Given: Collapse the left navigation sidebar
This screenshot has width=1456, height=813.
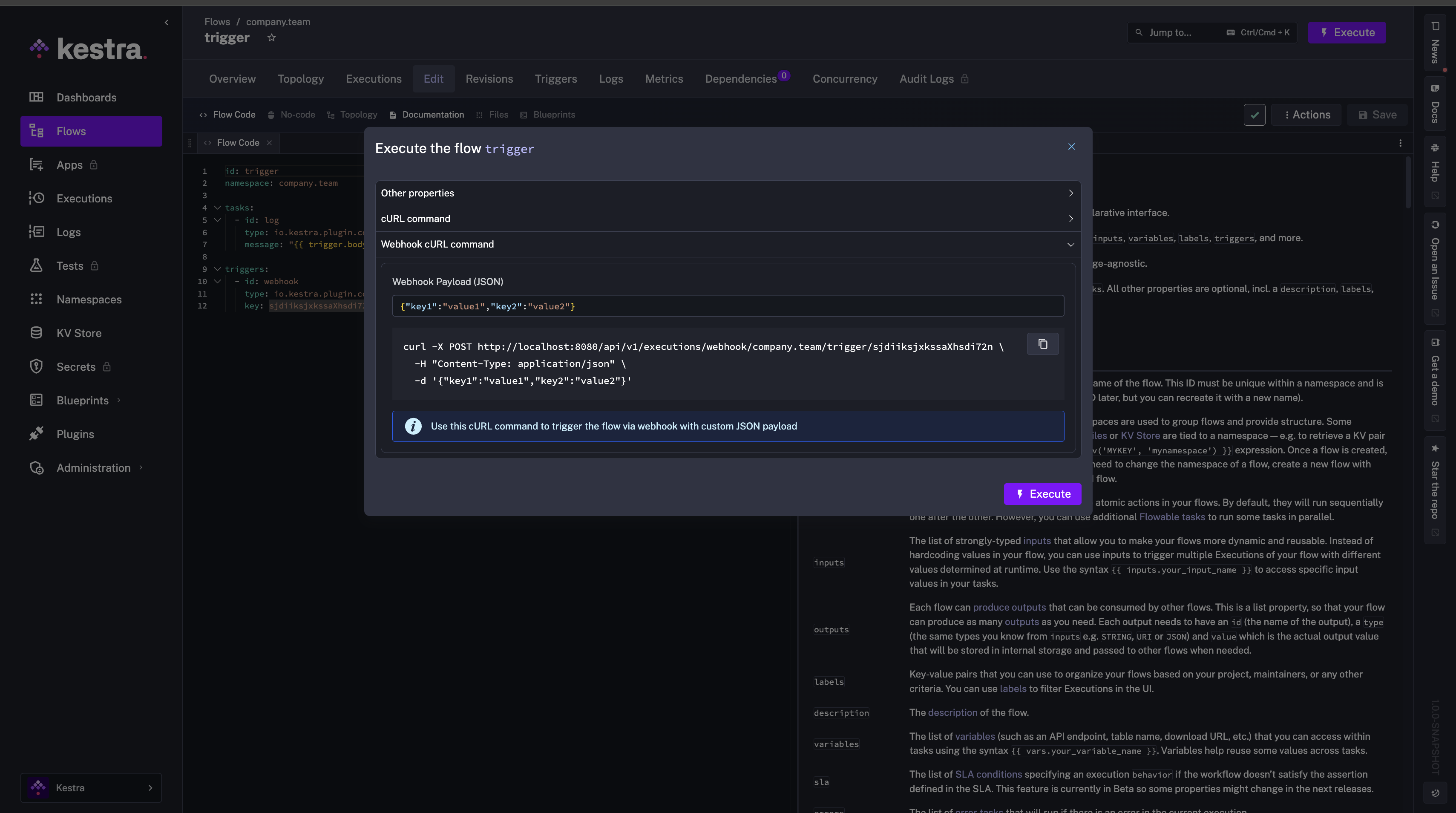Looking at the screenshot, I should coord(166,22).
